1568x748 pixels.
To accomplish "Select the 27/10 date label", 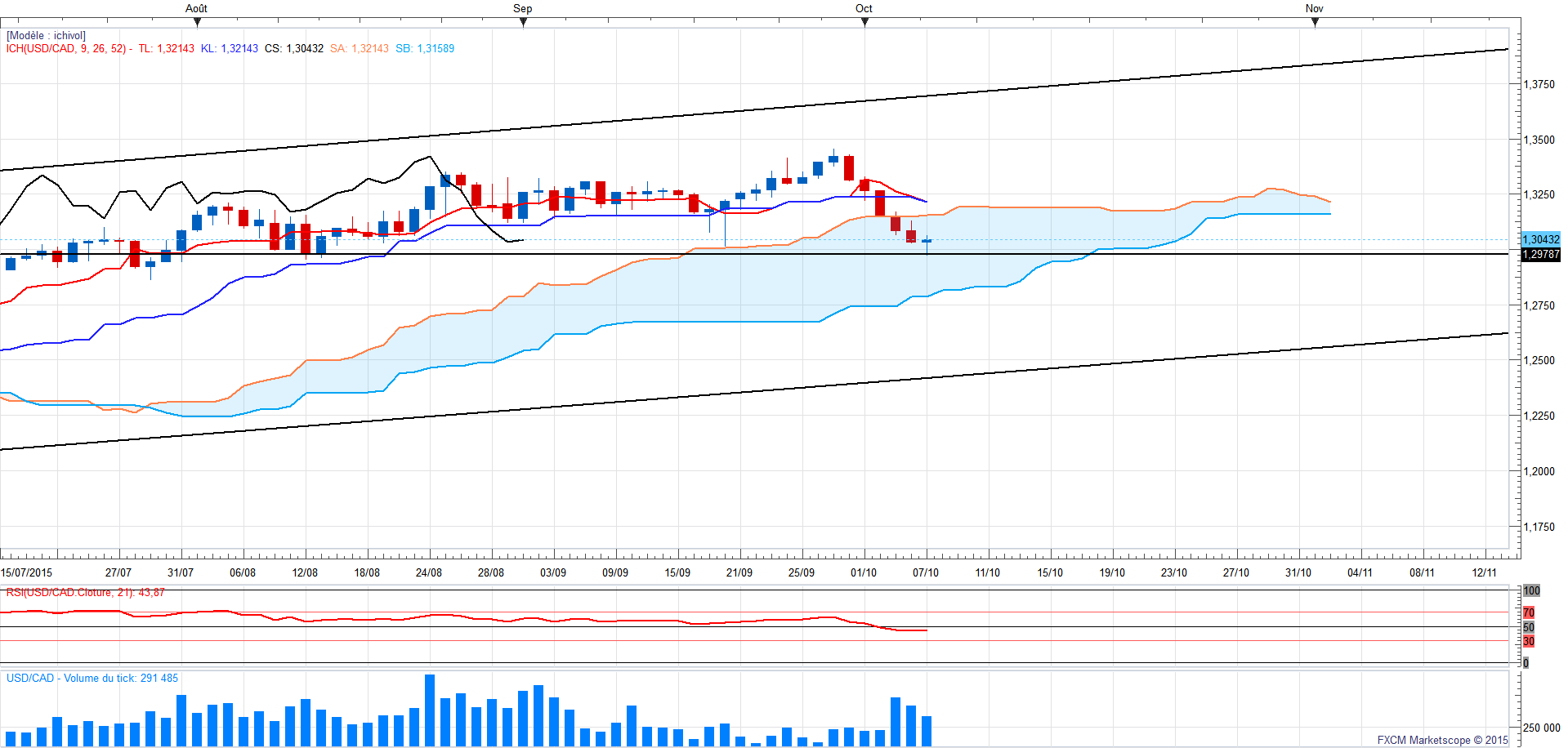I will point(1236,572).
